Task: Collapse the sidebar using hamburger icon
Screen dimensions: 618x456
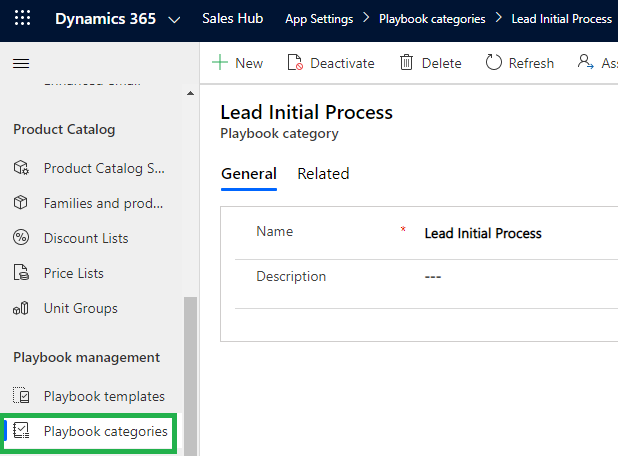Action: click(x=20, y=63)
